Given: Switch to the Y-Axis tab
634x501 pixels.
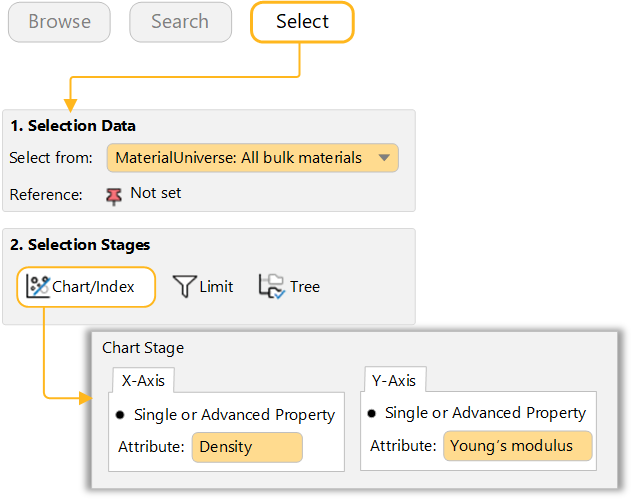Looking at the screenshot, I should pyautogui.click(x=394, y=380).
